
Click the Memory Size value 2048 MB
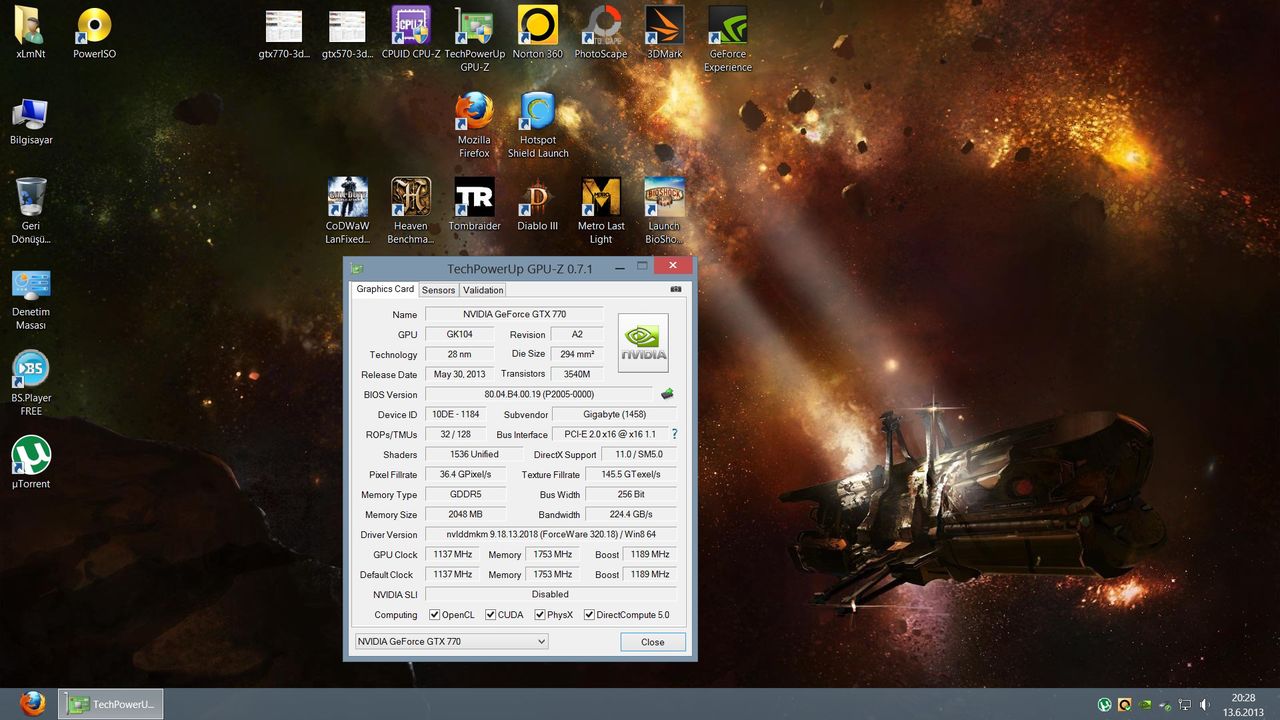466,514
